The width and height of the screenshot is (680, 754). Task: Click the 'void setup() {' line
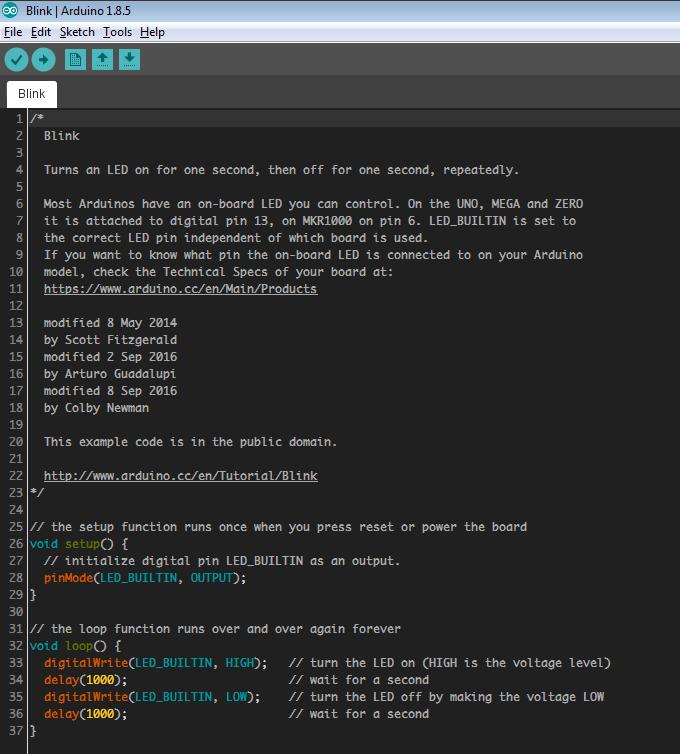[x=79, y=544]
